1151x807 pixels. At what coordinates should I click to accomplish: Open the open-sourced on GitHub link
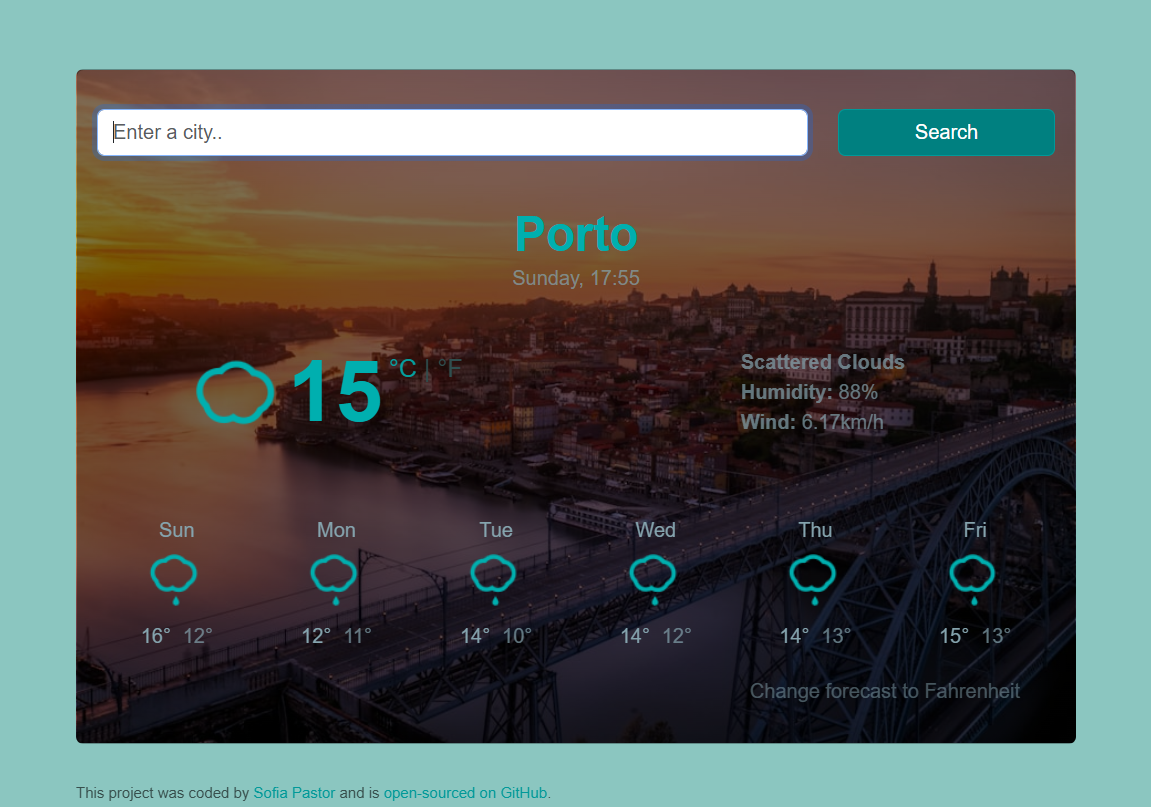pyautogui.click(x=465, y=793)
